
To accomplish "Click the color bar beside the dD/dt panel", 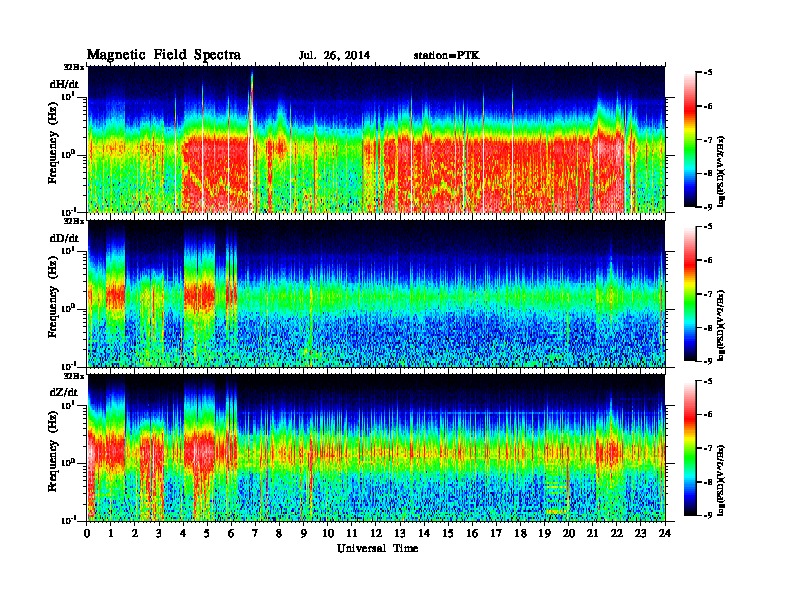I will pyautogui.click(x=689, y=293).
